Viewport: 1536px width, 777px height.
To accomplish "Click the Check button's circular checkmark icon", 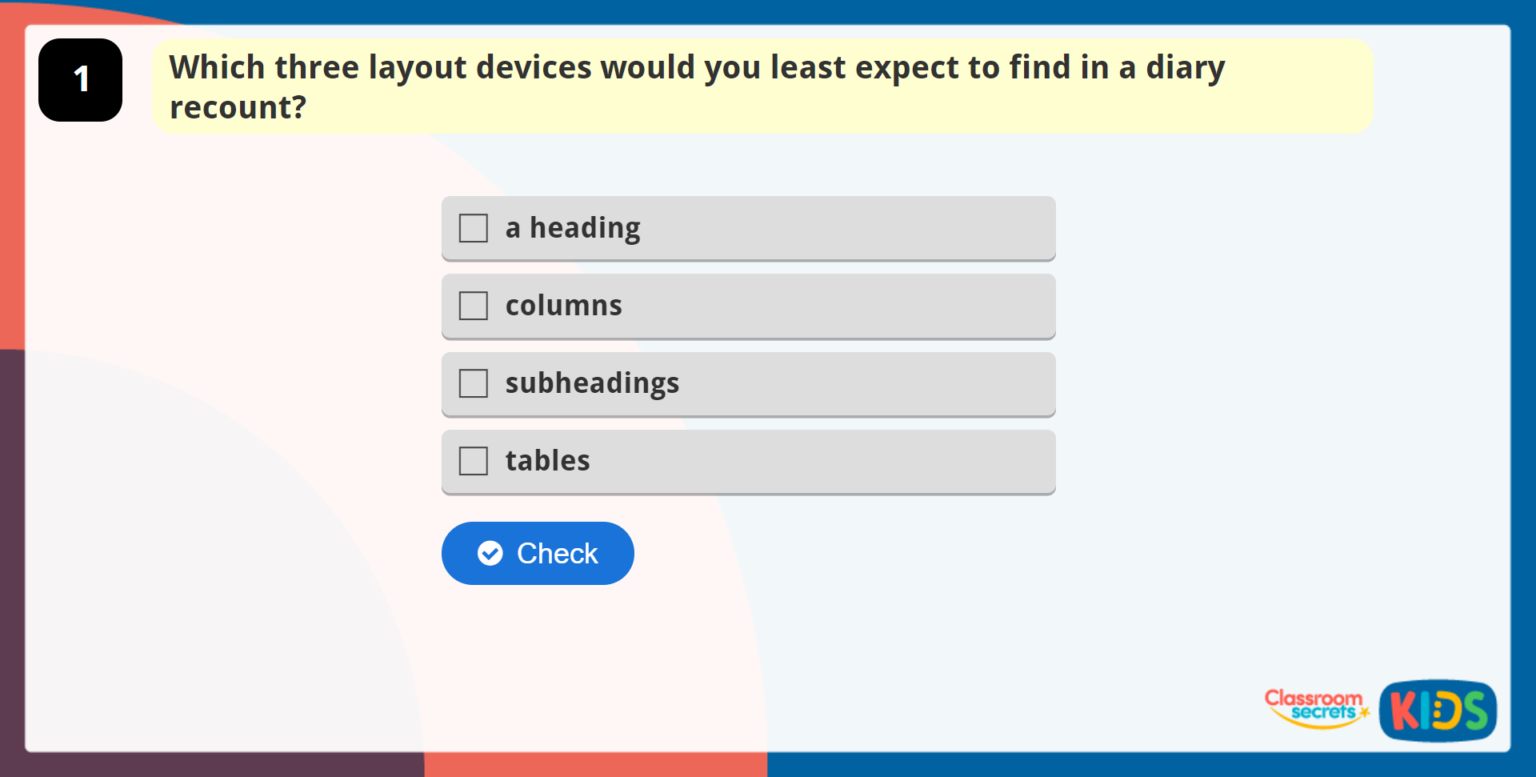I will tap(489, 553).
